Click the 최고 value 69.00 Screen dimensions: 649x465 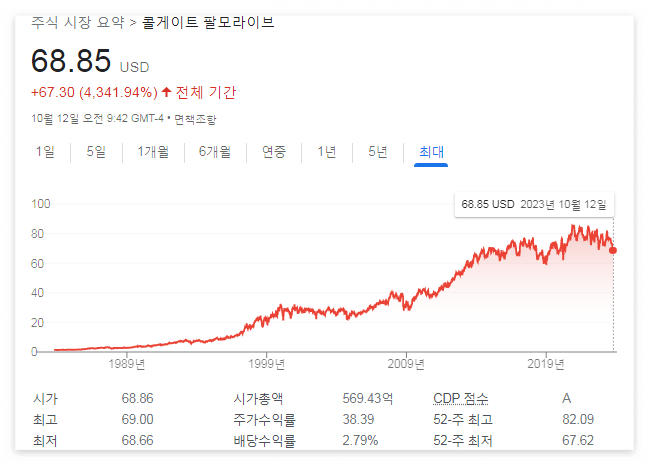coord(137,419)
